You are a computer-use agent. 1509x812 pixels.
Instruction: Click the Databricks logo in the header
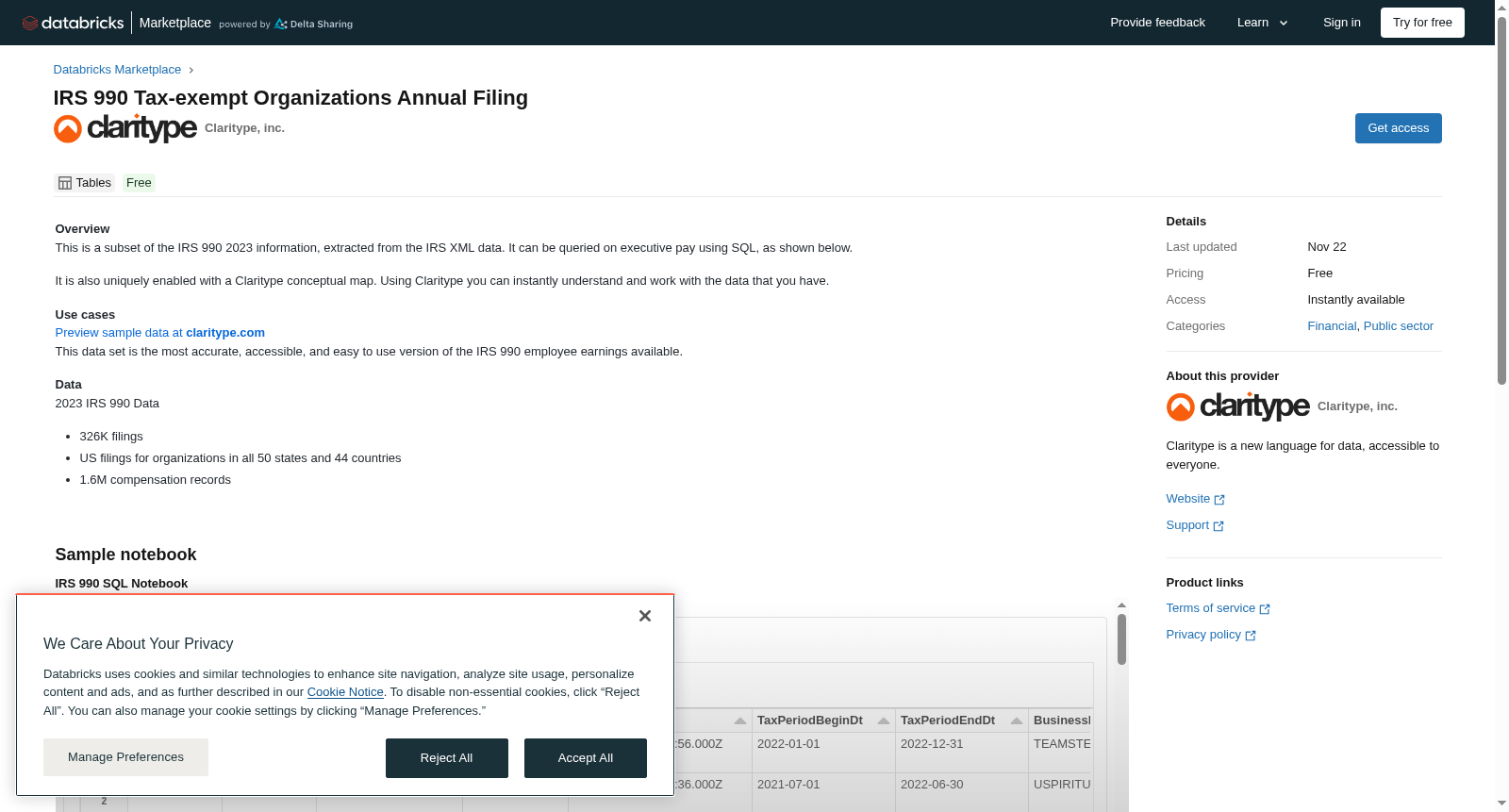(73, 23)
